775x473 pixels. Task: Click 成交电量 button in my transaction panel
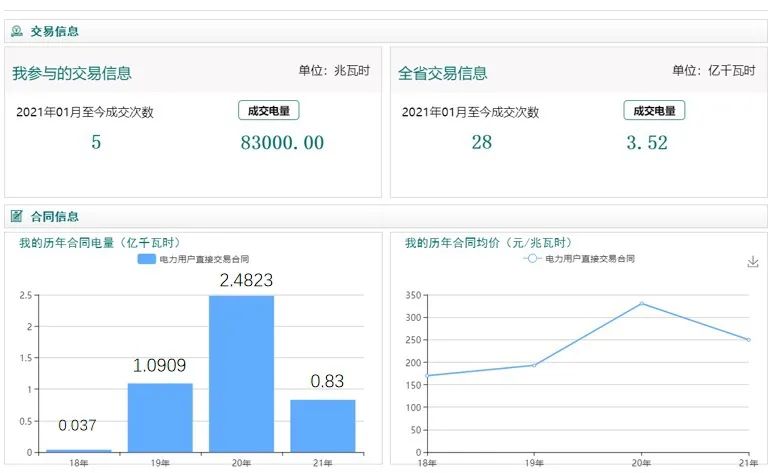coord(269,110)
